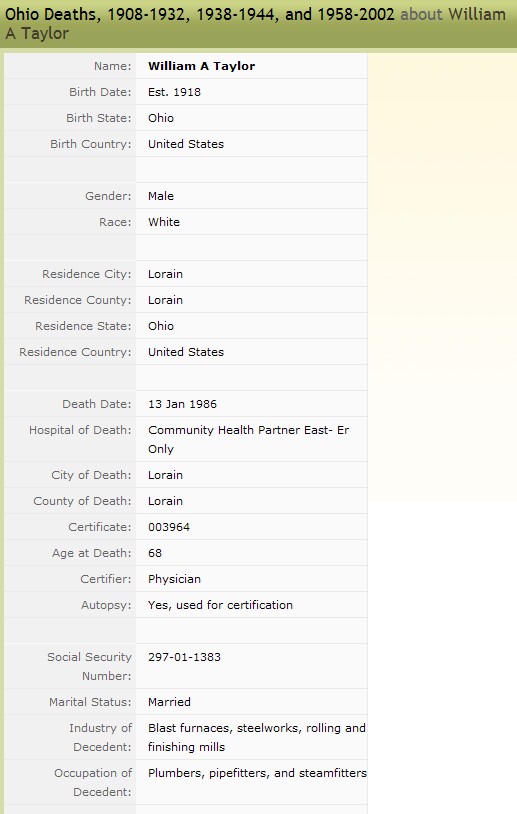Click the birth date value Est. 1918
Viewport: 517px width, 814px height.
point(174,92)
